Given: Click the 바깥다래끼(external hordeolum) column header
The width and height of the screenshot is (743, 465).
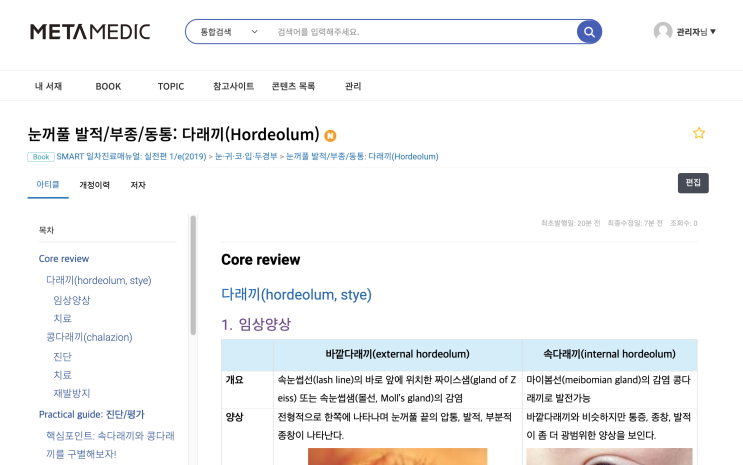Looking at the screenshot, I should pyautogui.click(x=398, y=354).
